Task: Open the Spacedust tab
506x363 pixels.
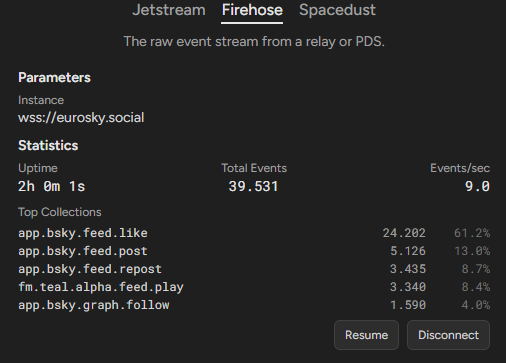Action: [337, 10]
